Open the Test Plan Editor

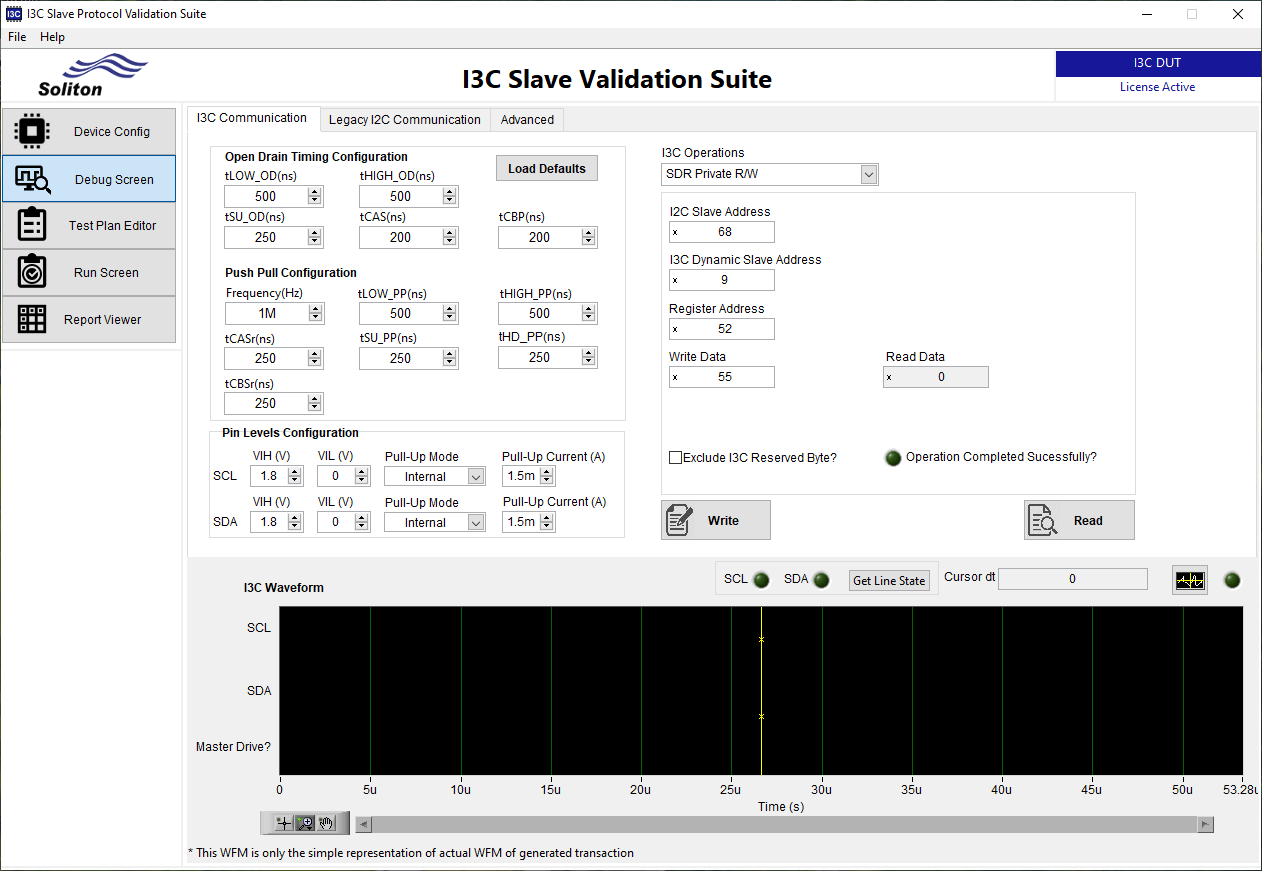[88, 225]
